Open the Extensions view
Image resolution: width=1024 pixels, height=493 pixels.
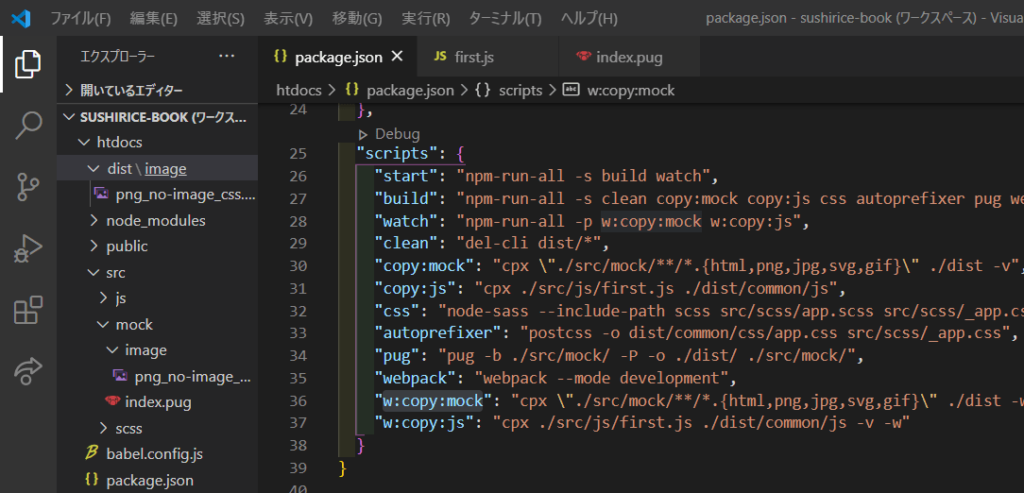pyautogui.click(x=28, y=310)
